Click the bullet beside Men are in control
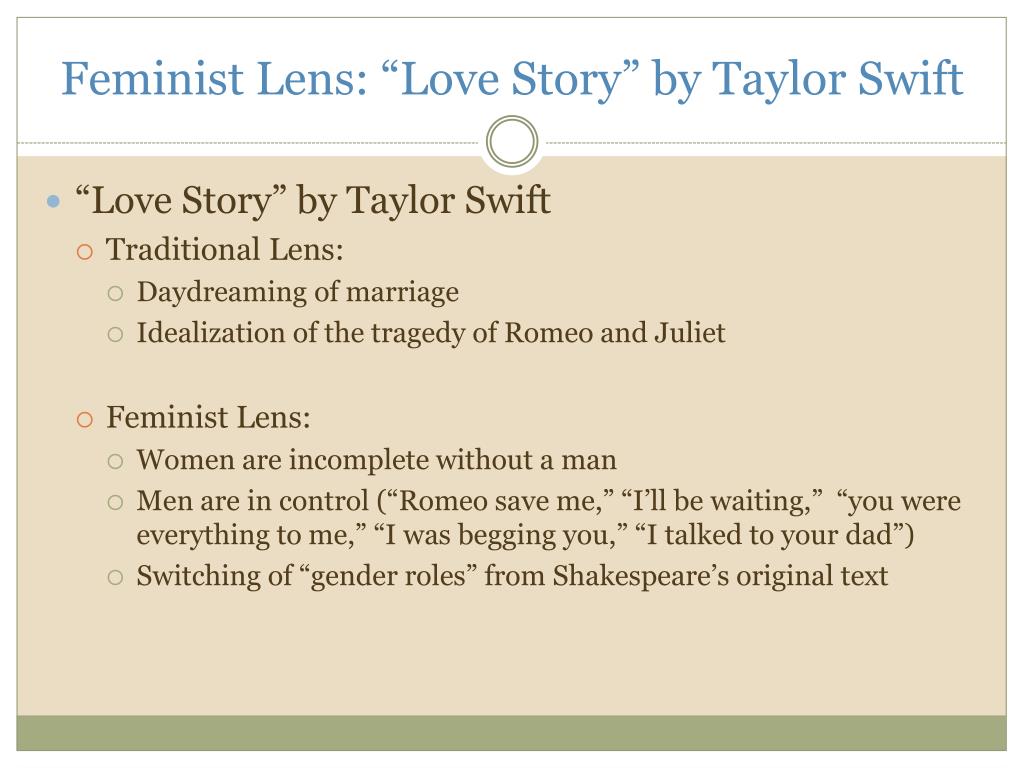The height and width of the screenshot is (768, 1024). [x=115, y=502]
